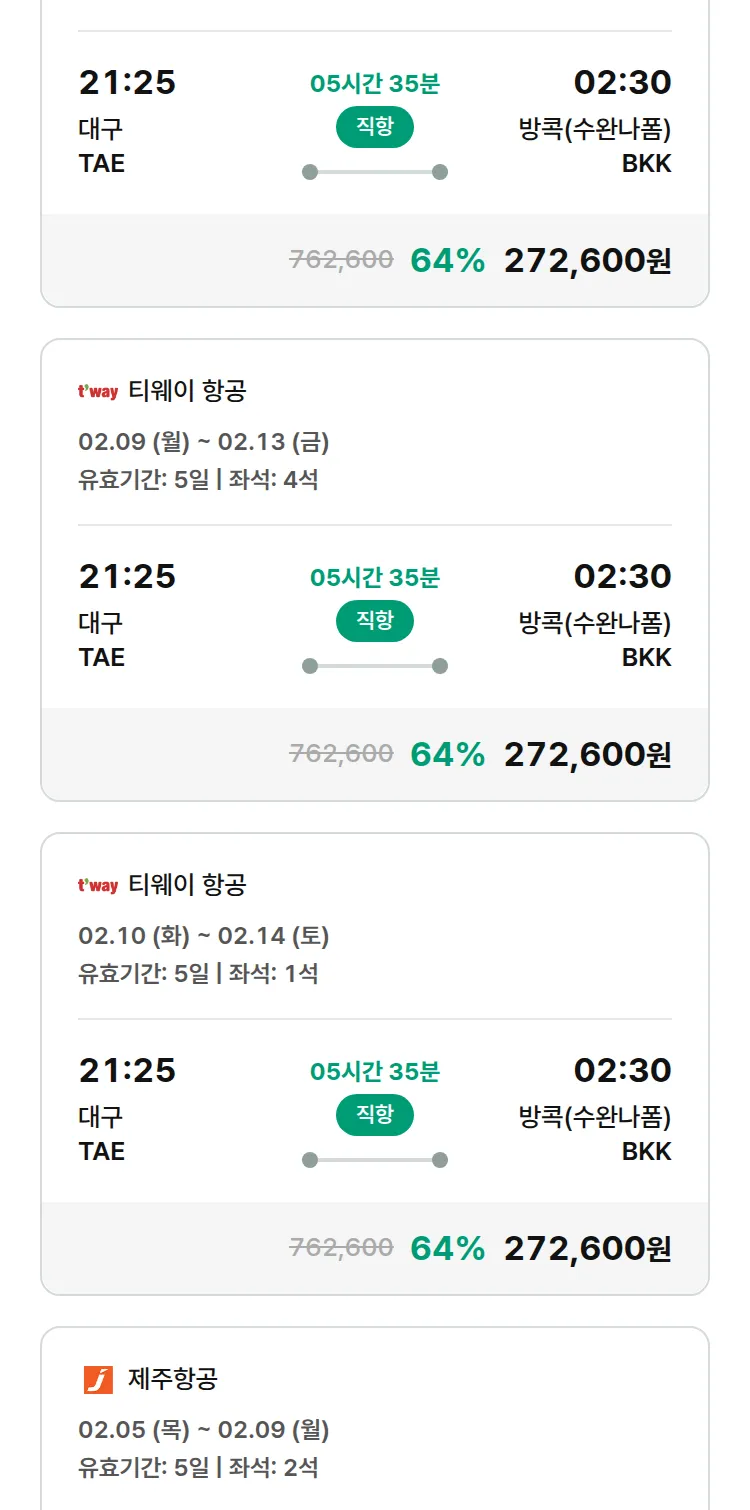Click the 02.05 (목) ~ 02.09 (월) date range

coord(204,1430)
